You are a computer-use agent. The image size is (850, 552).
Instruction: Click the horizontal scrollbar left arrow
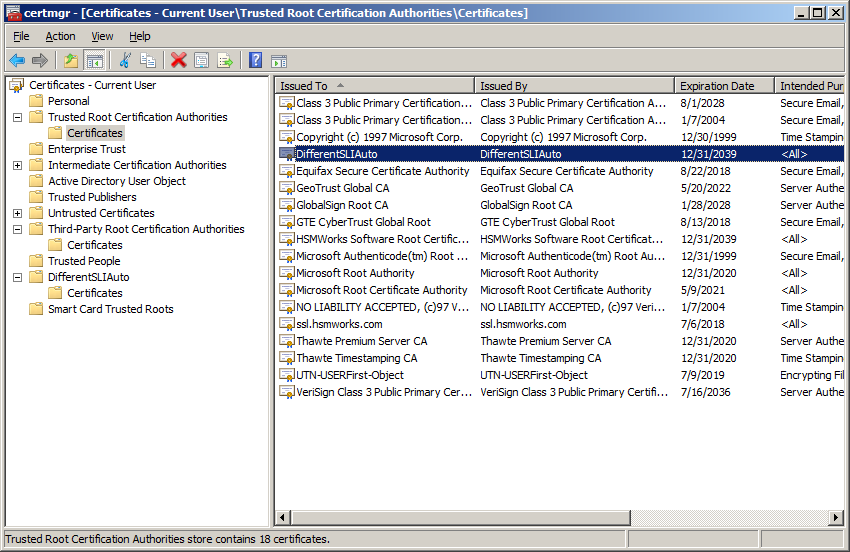point(282,517)
